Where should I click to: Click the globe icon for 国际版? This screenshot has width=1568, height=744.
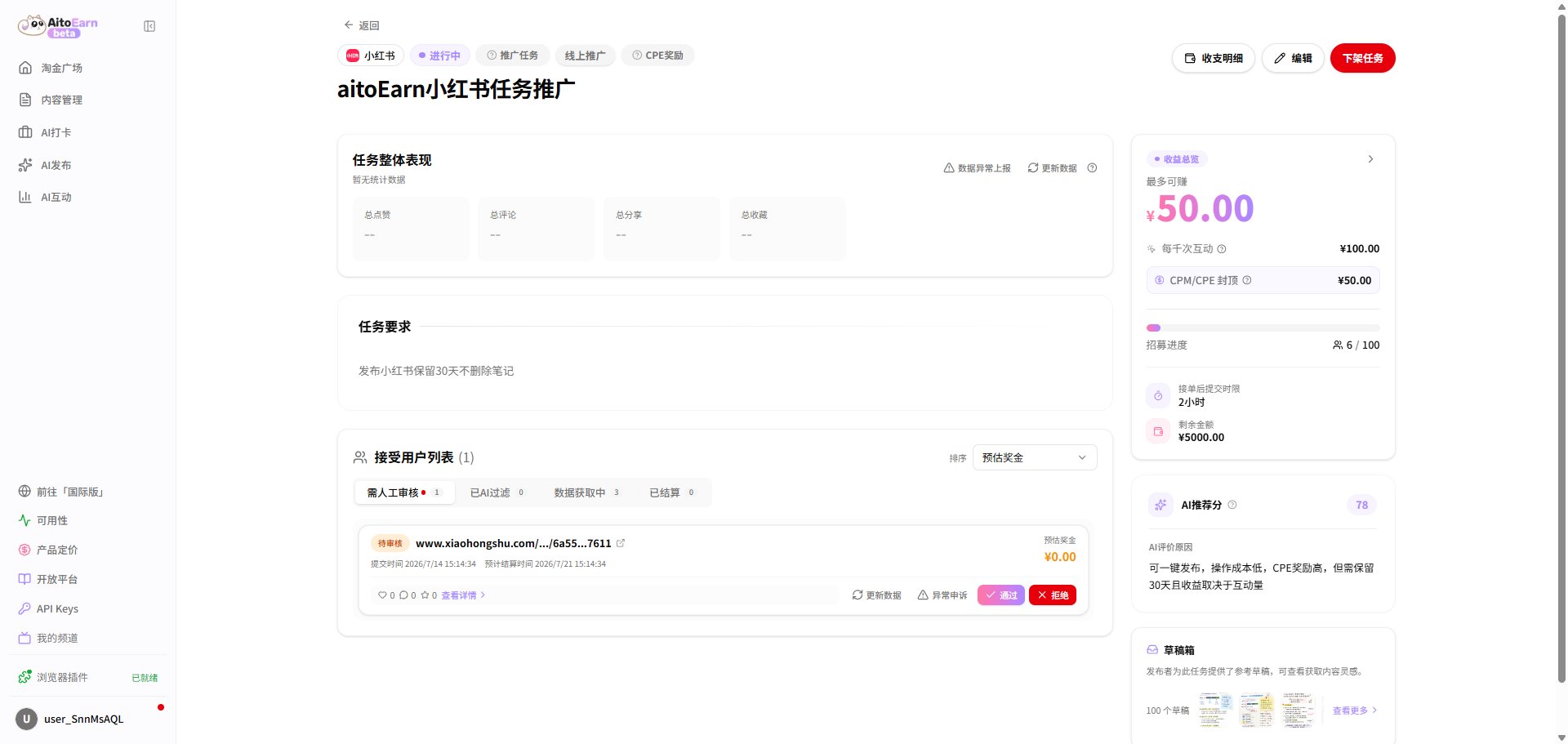pos(24,492)
